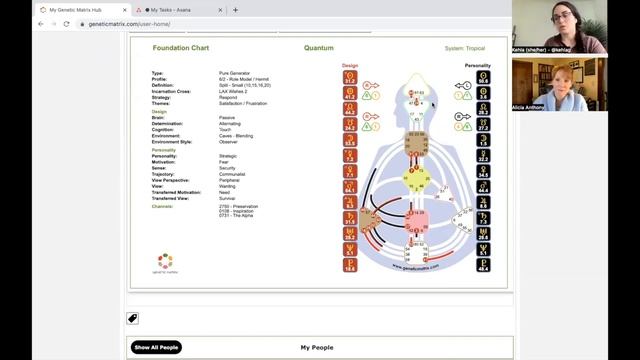
Task: Click the System: Tropical label
Action: (465, 48)
